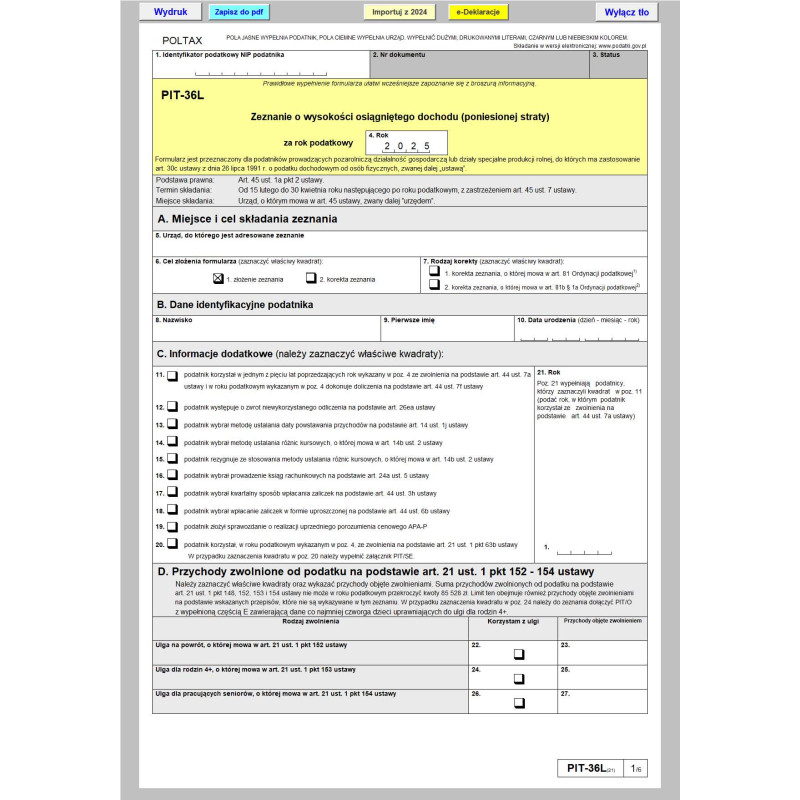Check box 22 for ulga na powrót
The height and width of the screenshot is (800, 800).
pyautogui.click(x=519, y=655)
